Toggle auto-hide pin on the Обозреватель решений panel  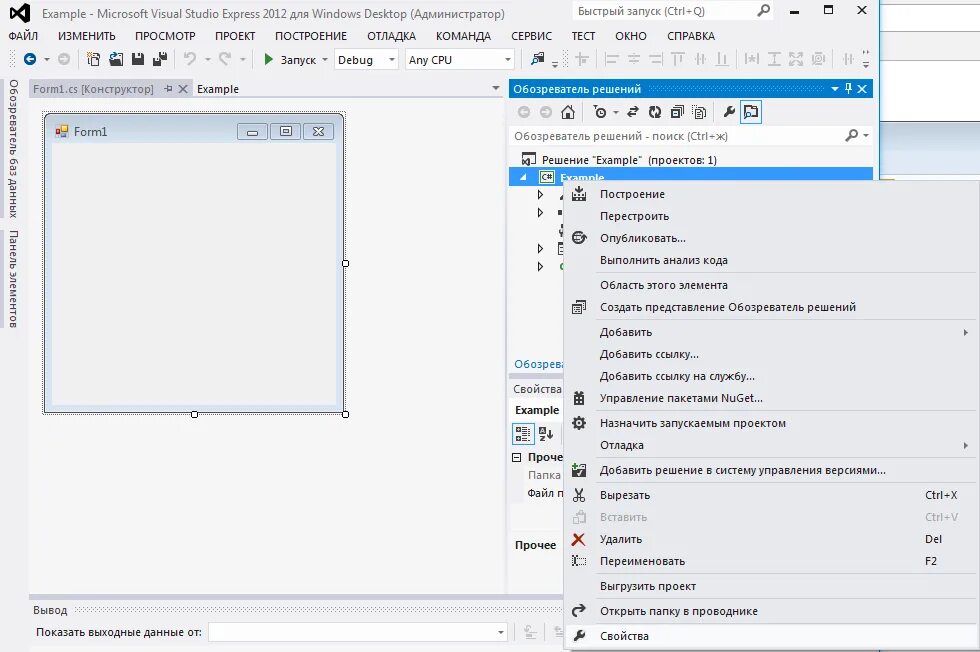coord(848,89)
